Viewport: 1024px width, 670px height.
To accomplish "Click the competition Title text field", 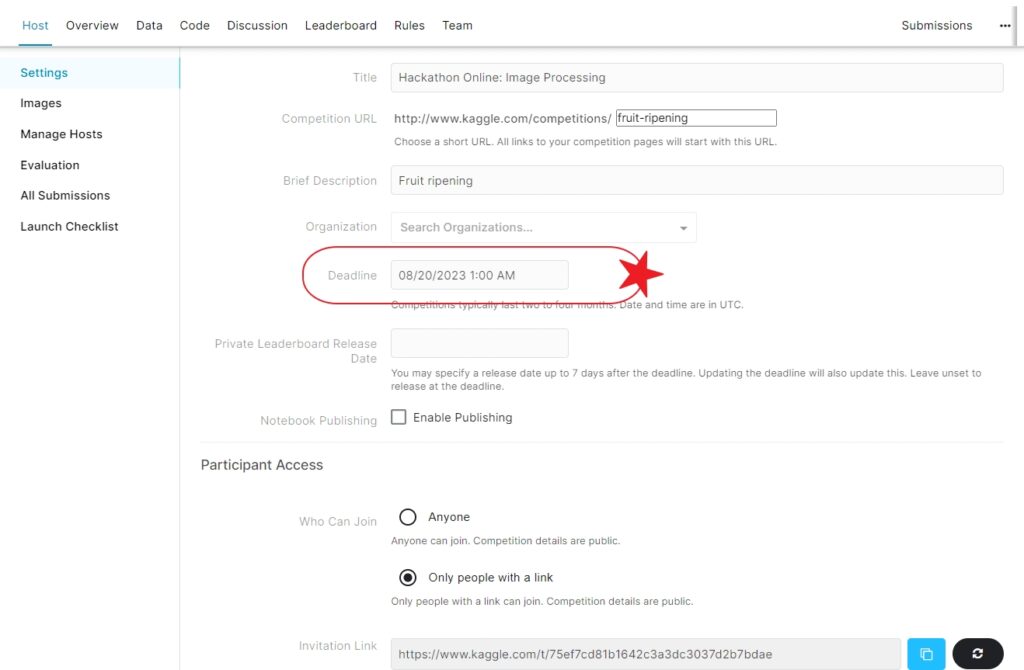I will 696,78.
